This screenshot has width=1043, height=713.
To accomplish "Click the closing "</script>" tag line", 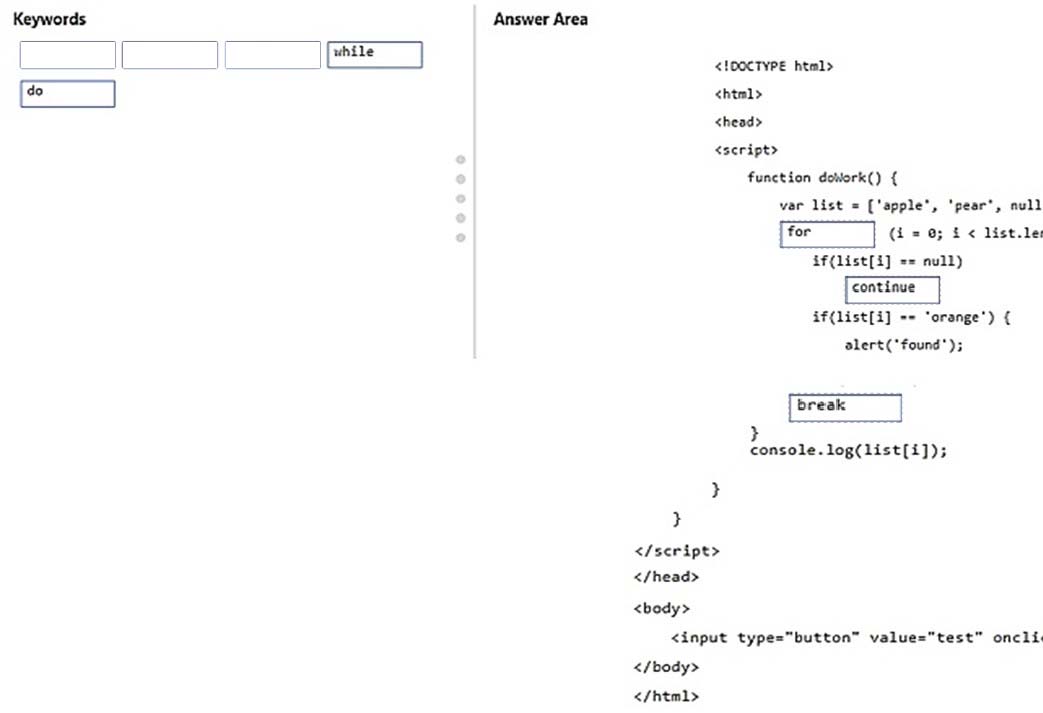I will click(x=677, y=551).
